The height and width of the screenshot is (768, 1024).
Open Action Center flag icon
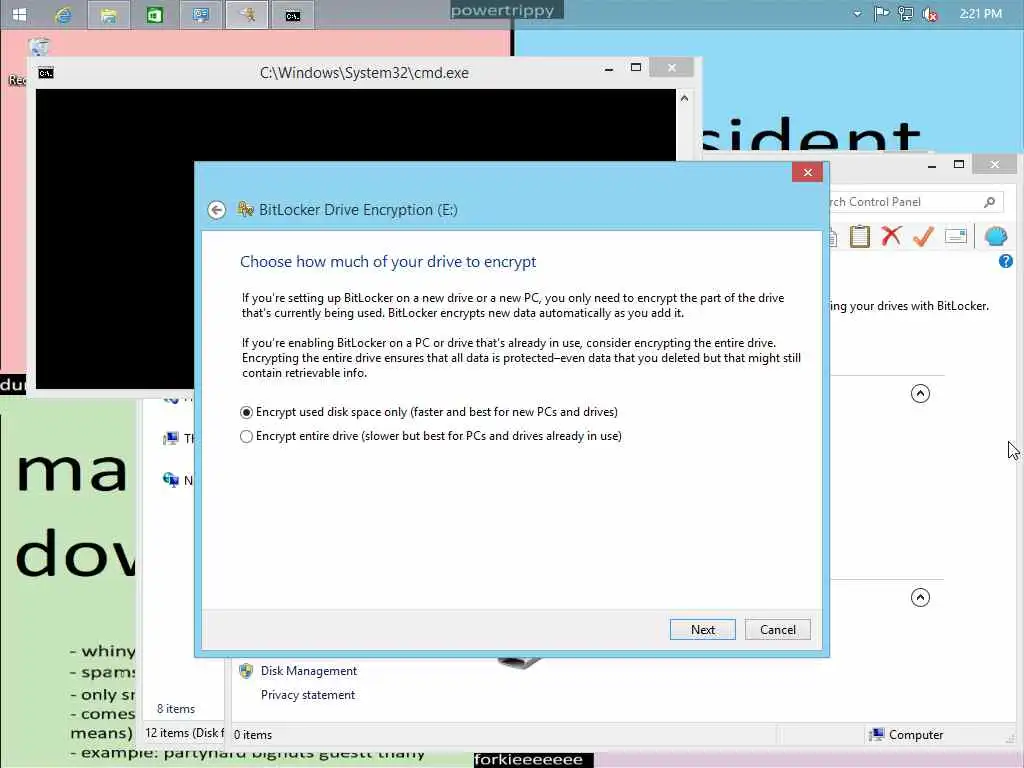pos(881,14)
